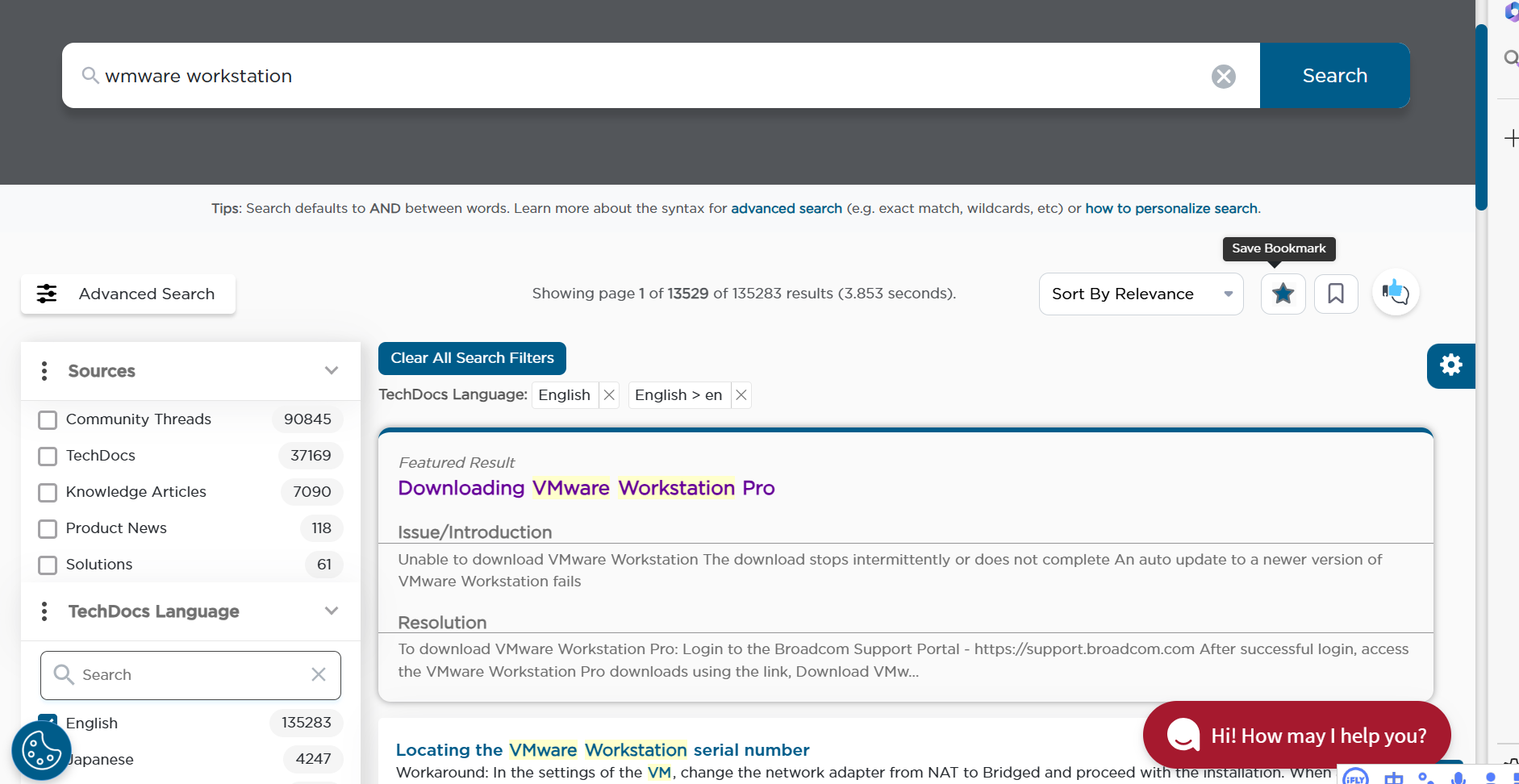
Task: Click the magnifier icon in language facet search
Action: 64,674
